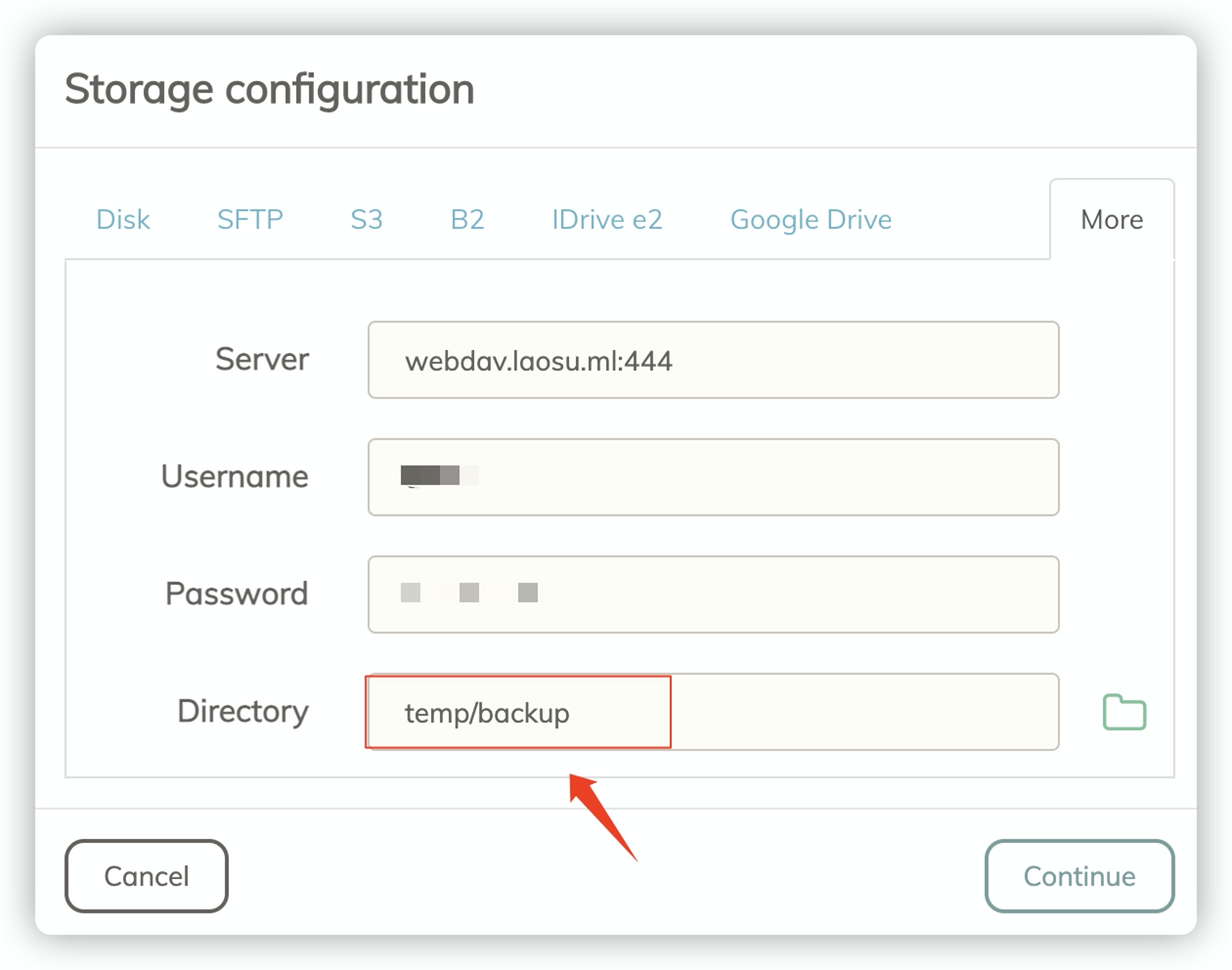Screen dimensions: 1232x970
Task: Click into the Username input field
Action: tap(713, 477)
